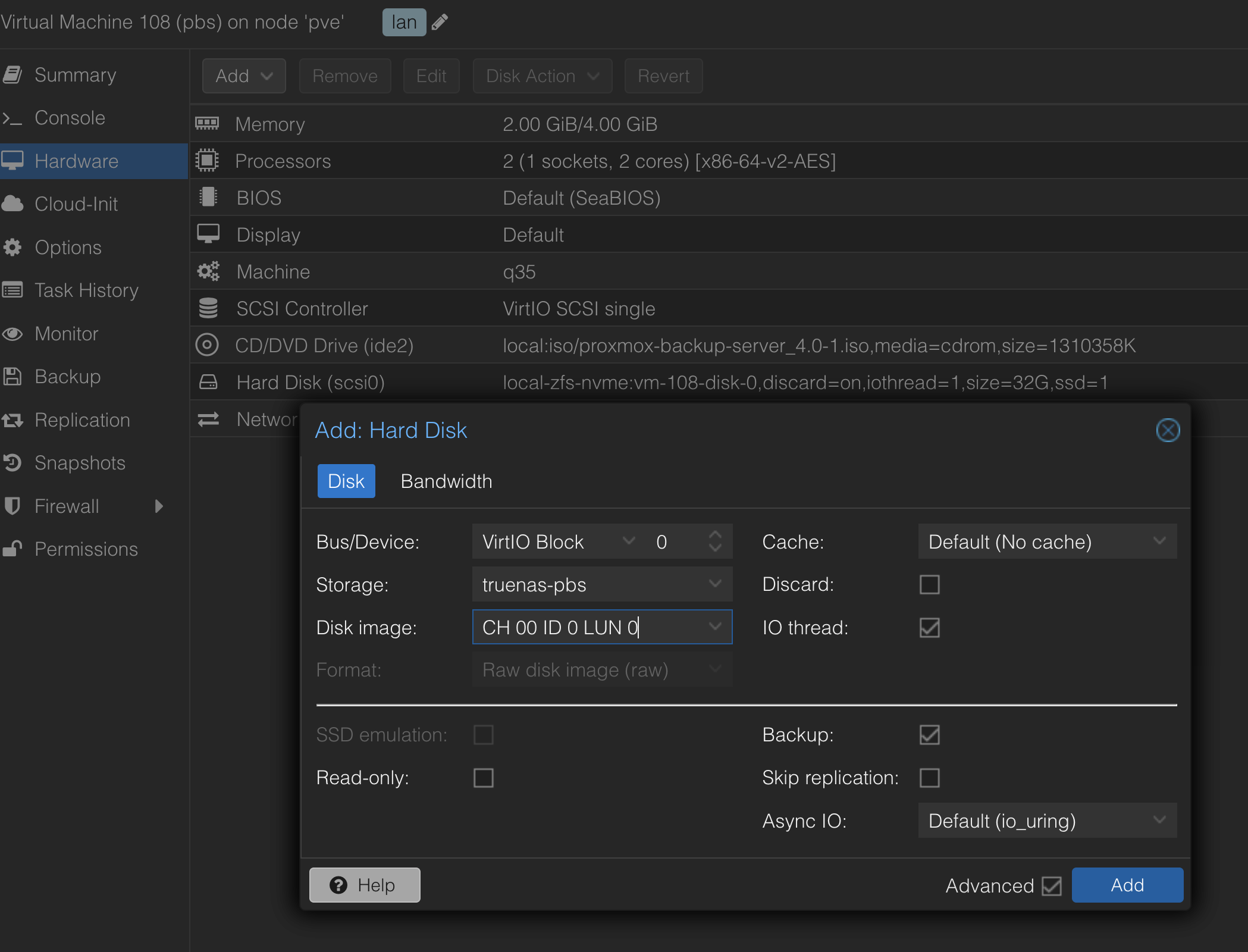Click the blue Add button in dialog

pyautogui.click(x=1127, y=885)
